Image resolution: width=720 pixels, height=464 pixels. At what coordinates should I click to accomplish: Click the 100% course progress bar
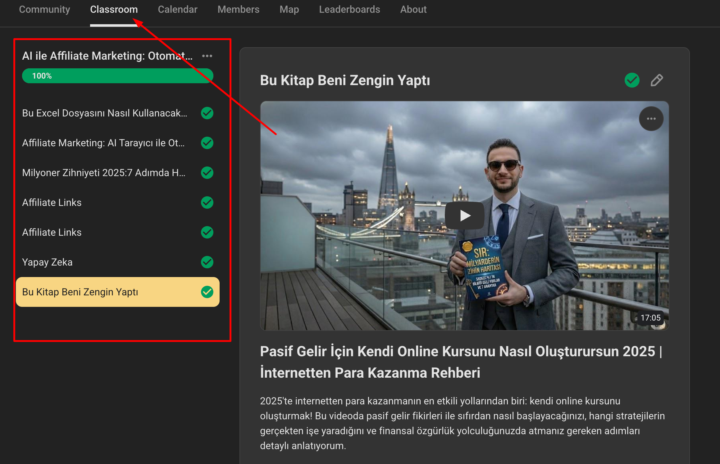pyautogui.click(x=118, y=76)
